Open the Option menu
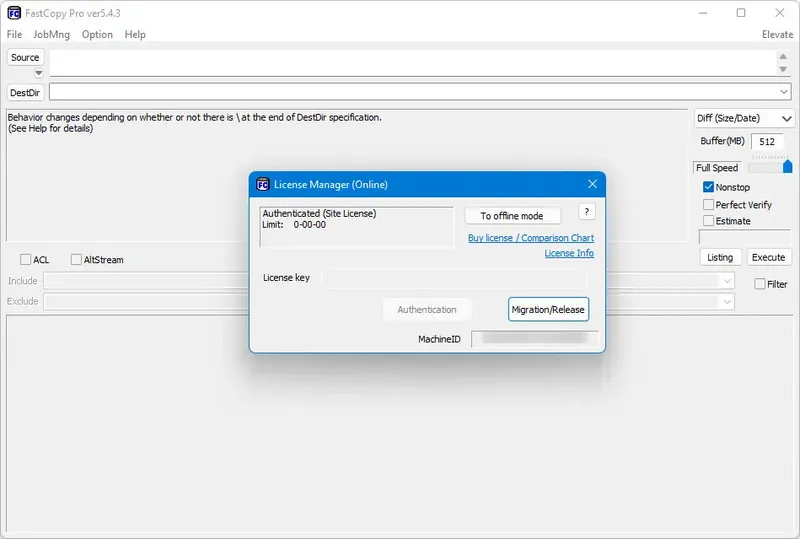800x539 pixels. [97, 34]
